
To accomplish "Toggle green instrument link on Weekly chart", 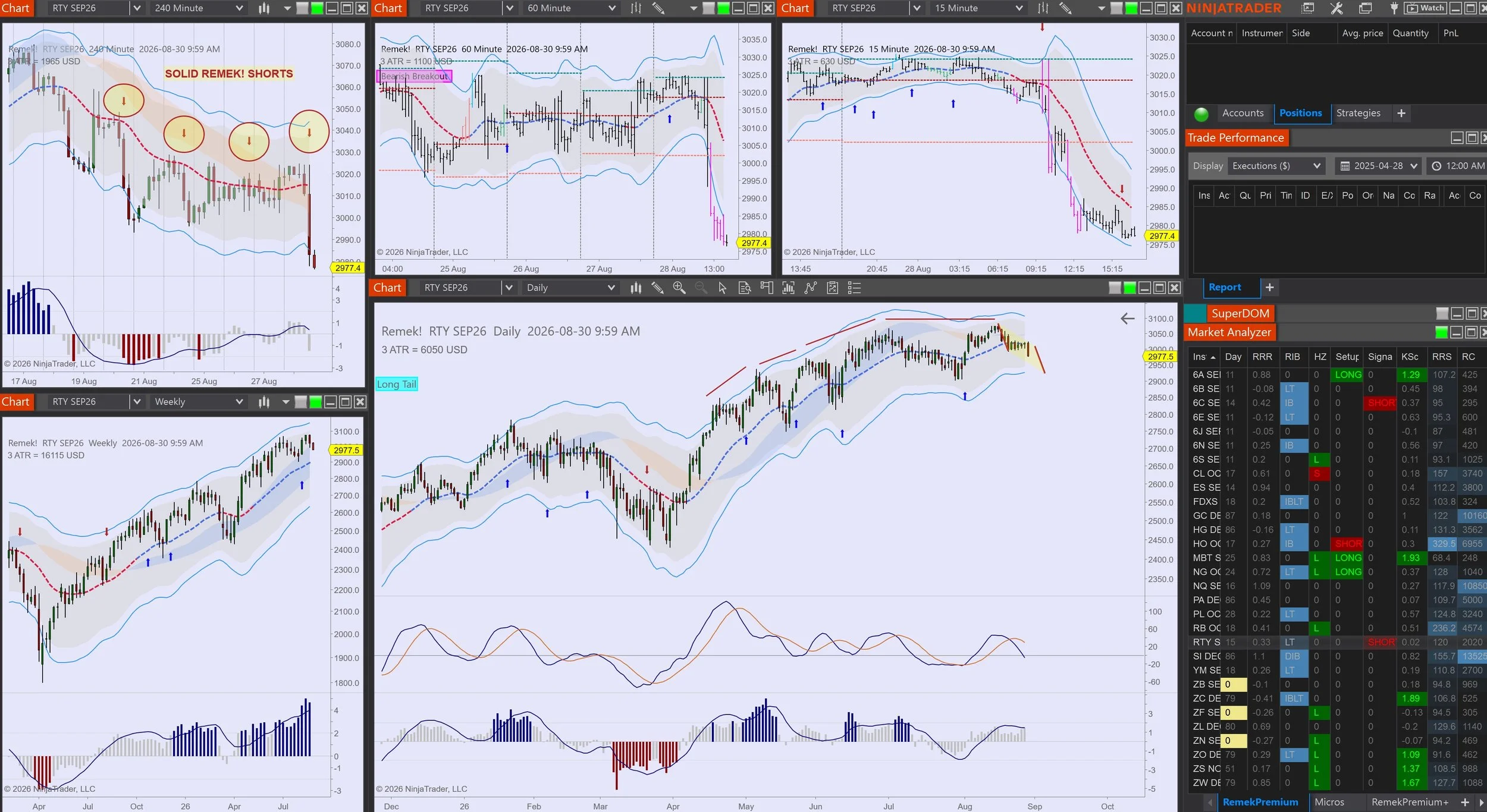I will [x=315, y=402].
